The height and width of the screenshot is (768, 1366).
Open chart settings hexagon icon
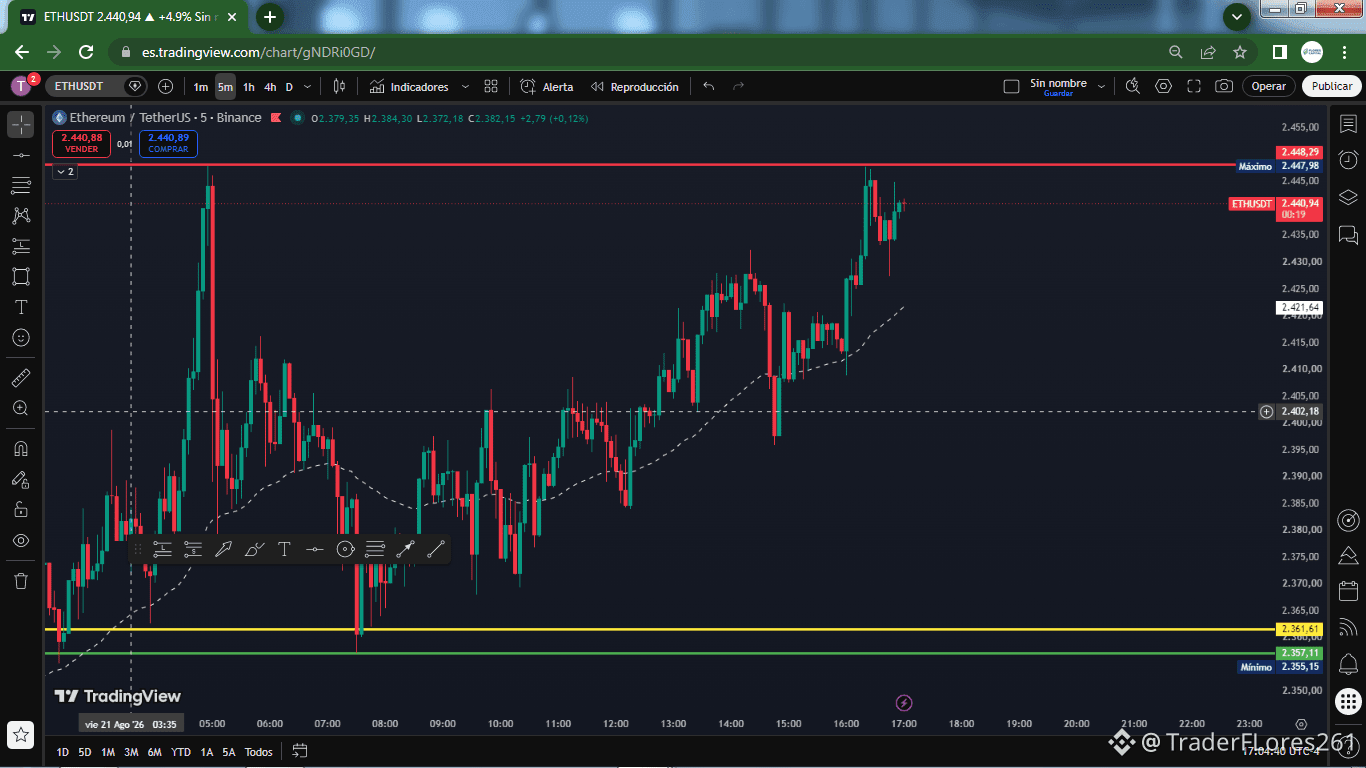pyautogui.click(x=1163, y=86)
